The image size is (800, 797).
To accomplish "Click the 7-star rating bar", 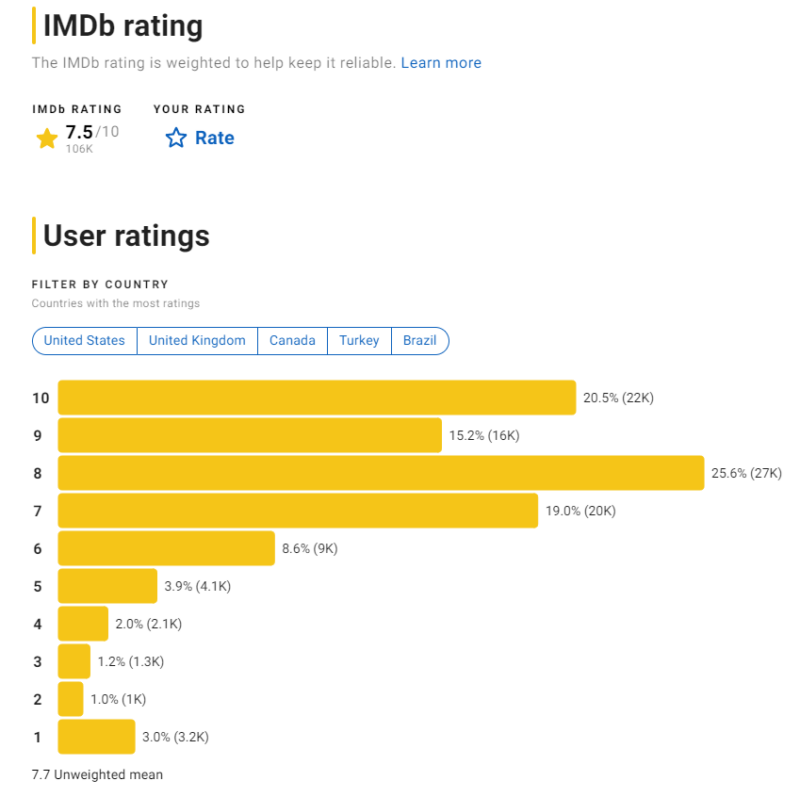I will click(x=298, y=511).
